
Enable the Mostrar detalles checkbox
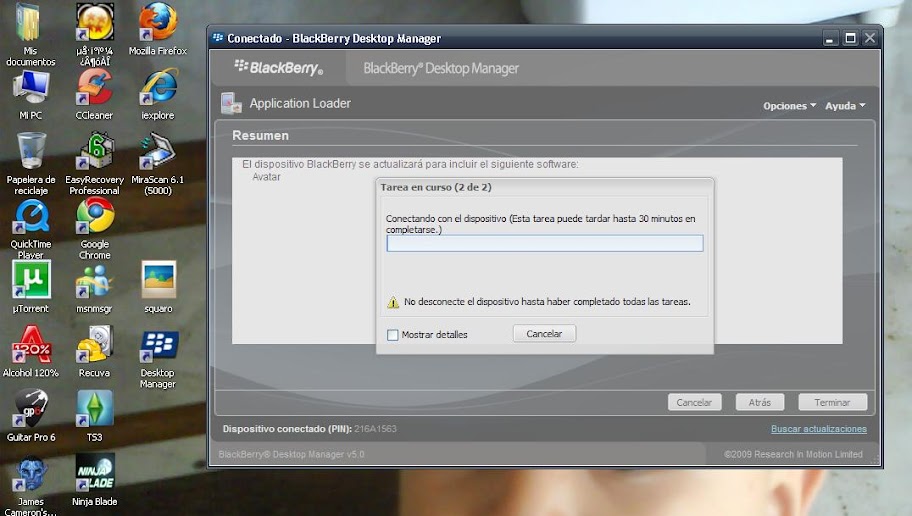[x=393, y=334]
